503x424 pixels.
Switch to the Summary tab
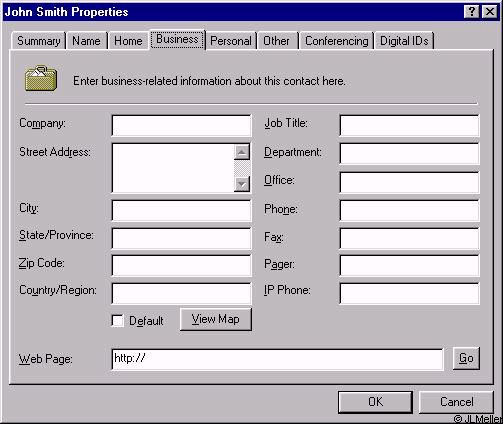tap(39, 41)
